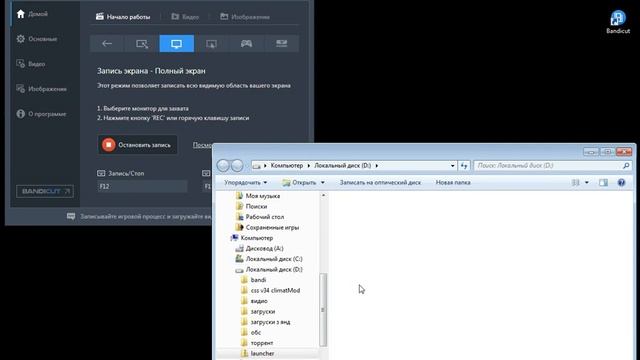Select game recording mode gamepad icon
The height and width of the screenshot is (360, 640).
click(246, 44)
